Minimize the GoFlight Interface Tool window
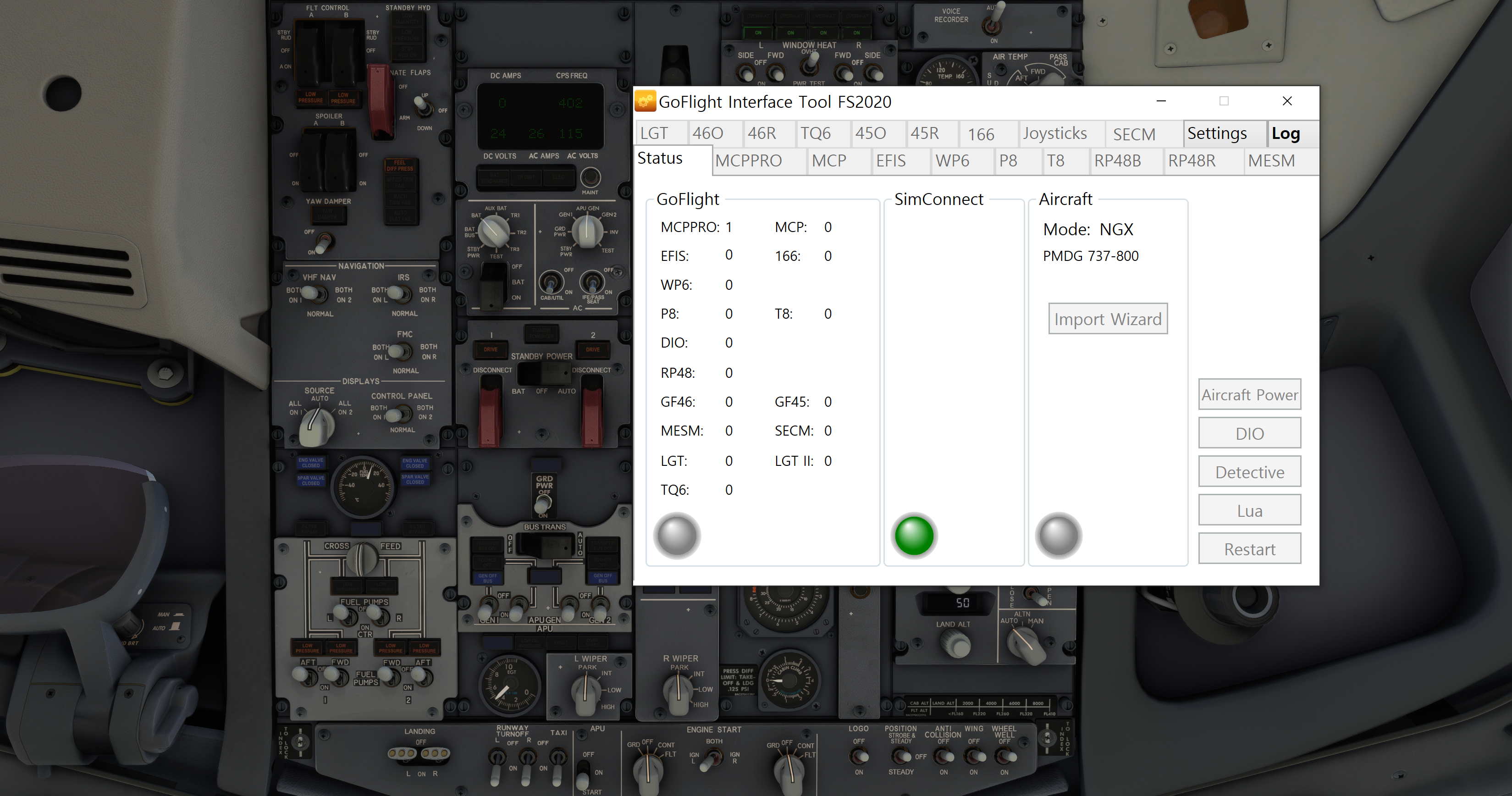1512x796 pixels. click(x=1161, y=101)
